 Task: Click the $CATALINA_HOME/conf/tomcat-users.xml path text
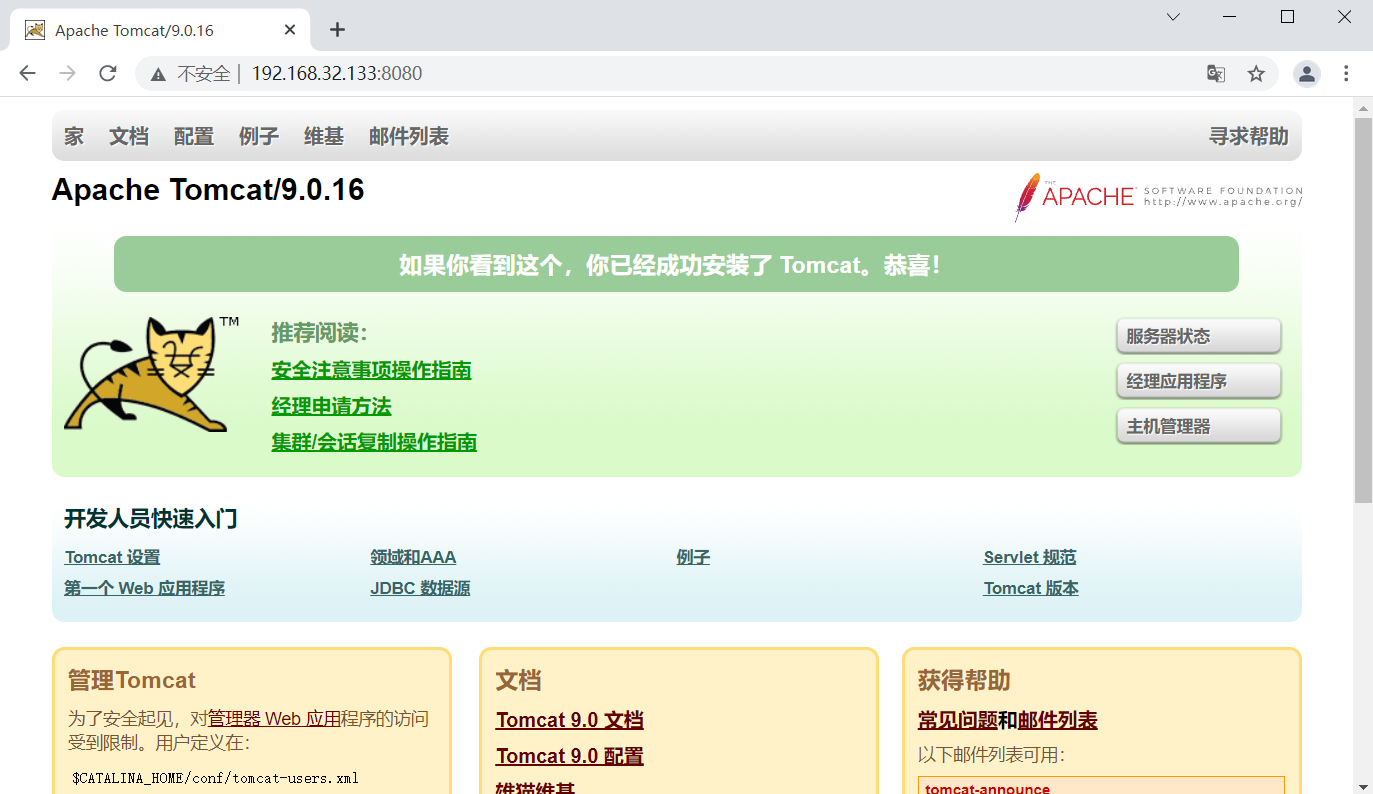[215, 778]
